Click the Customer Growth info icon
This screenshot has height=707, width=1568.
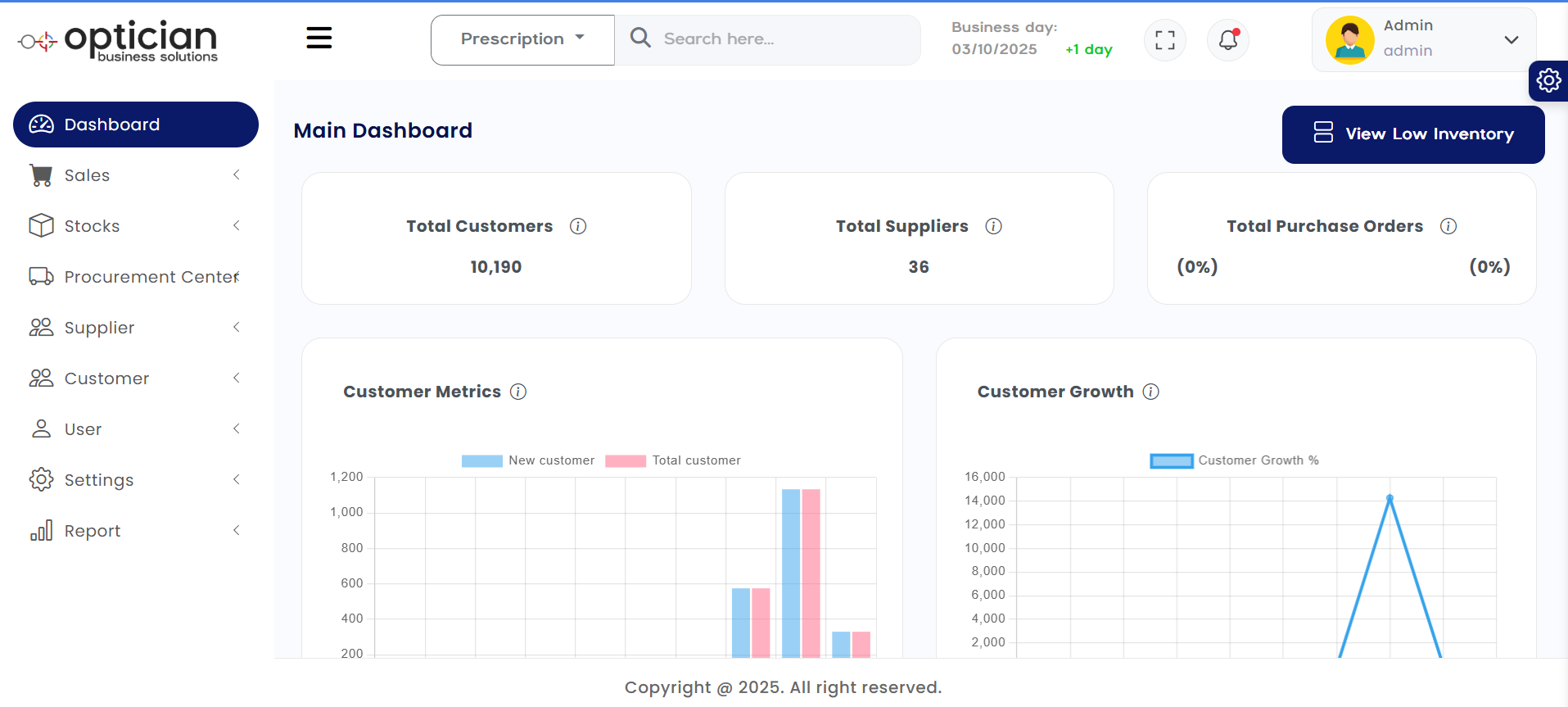point(1150,392)
